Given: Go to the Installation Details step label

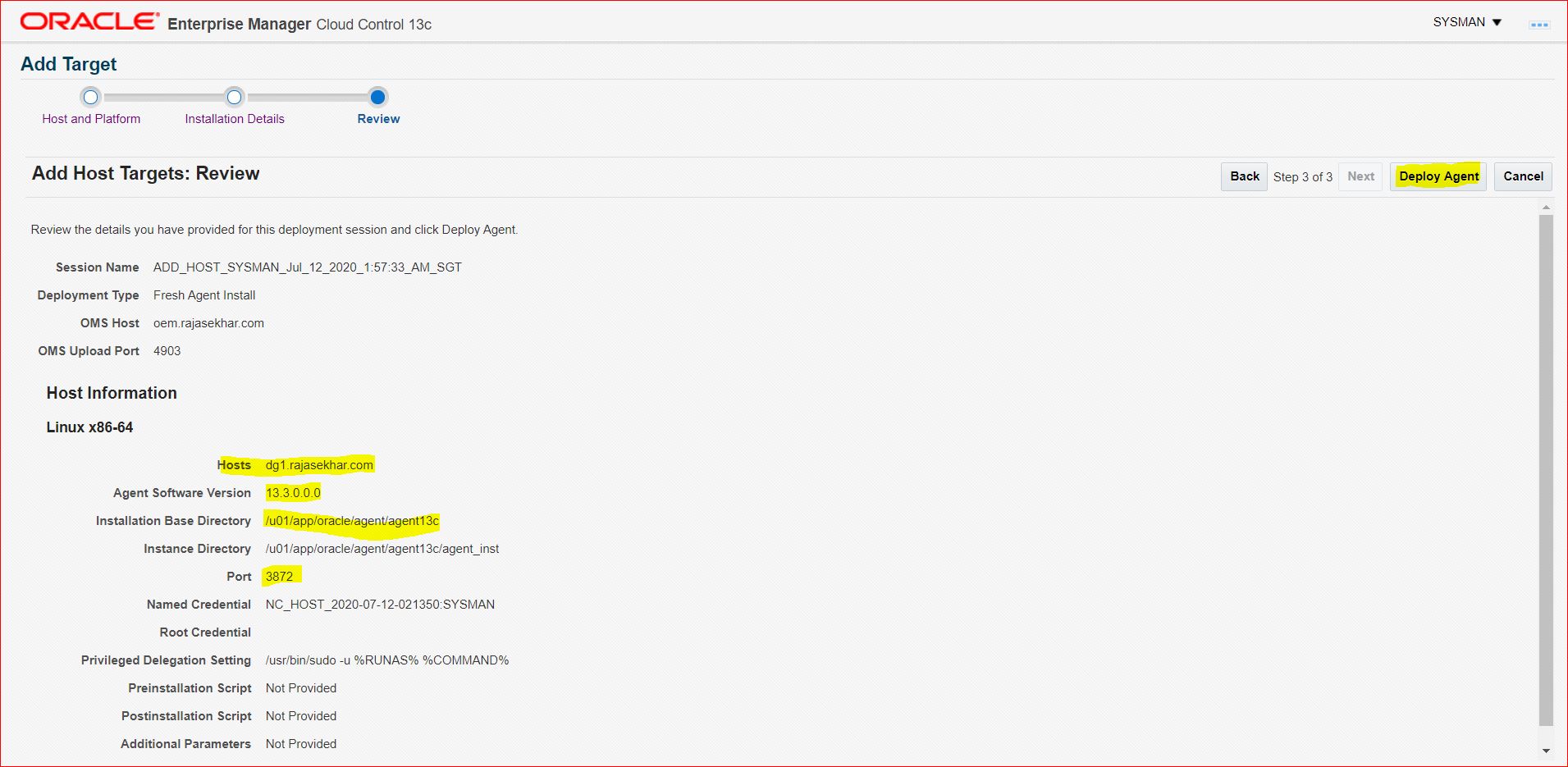Looking at the screenshot, I should [x=235, y=119].
